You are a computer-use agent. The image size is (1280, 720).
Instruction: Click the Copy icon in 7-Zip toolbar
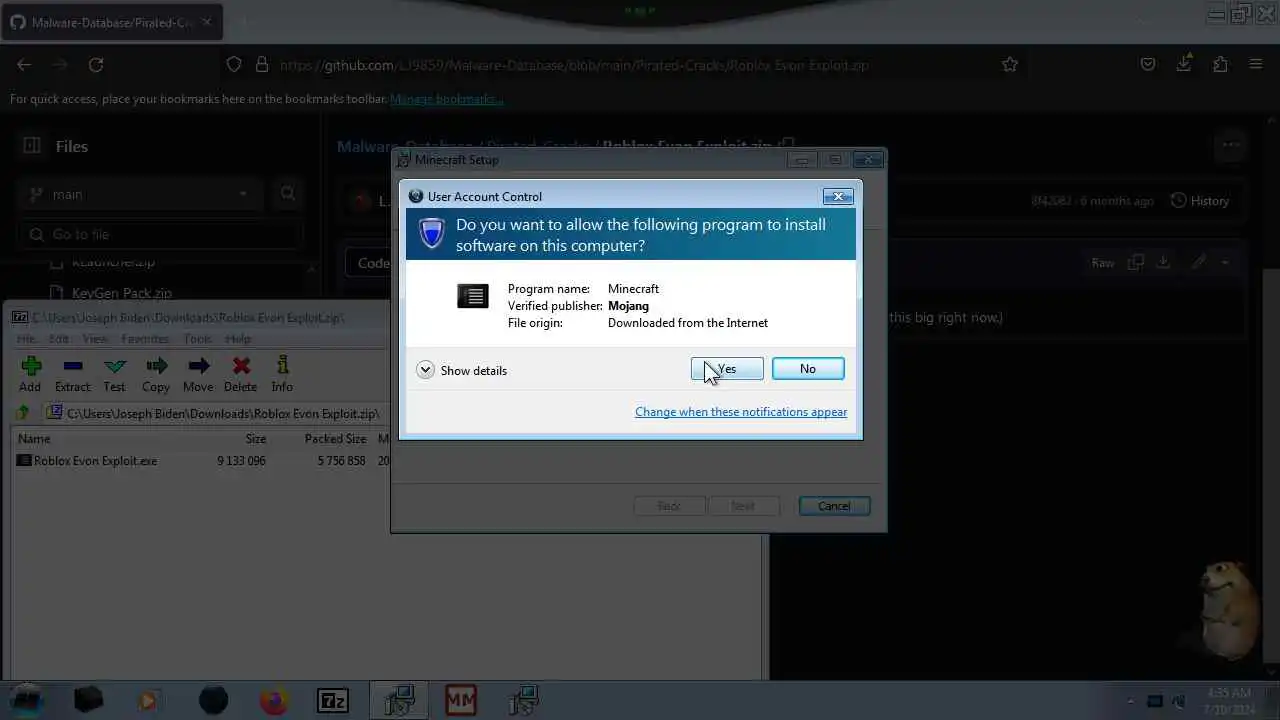click(156, 375)
